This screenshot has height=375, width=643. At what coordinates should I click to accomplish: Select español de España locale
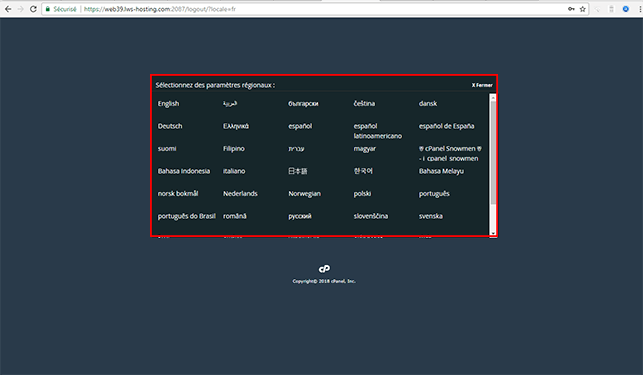(446, 126)
